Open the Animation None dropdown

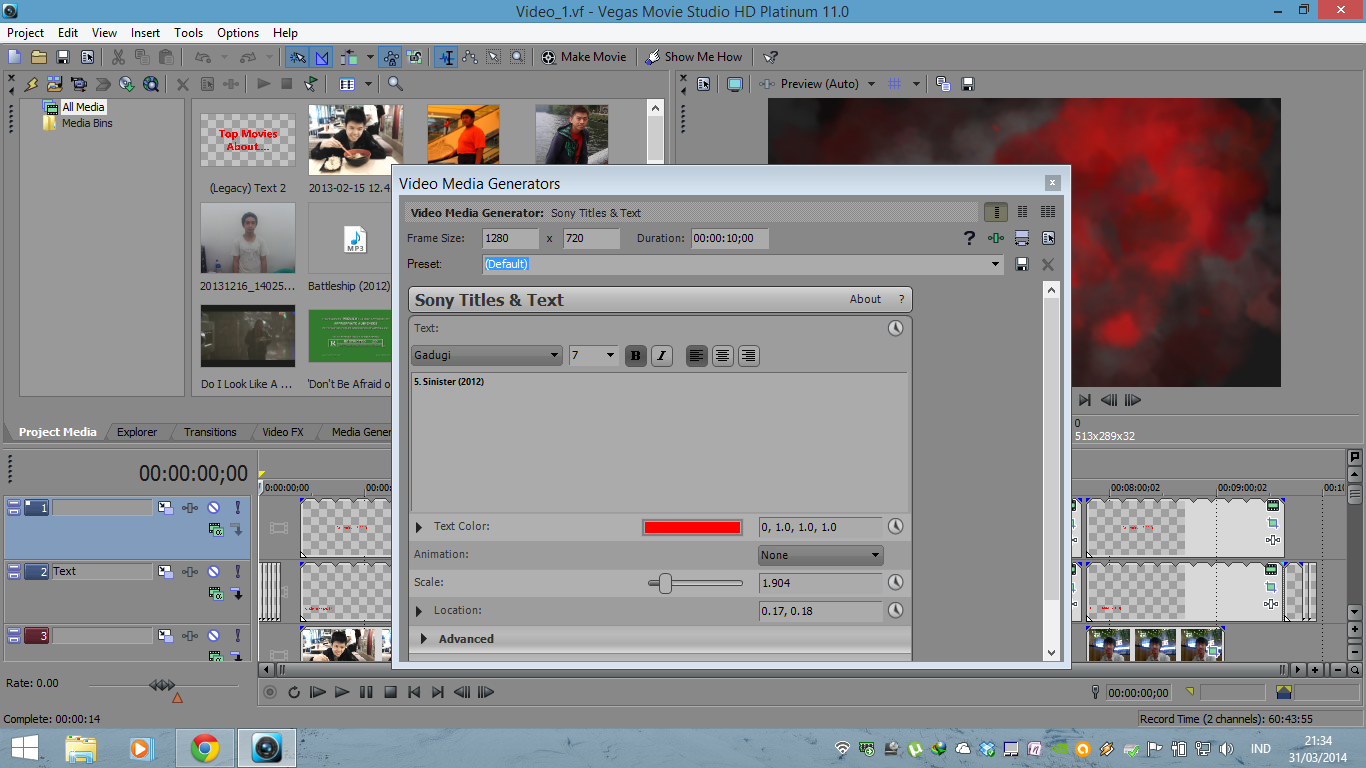(820, 555)
